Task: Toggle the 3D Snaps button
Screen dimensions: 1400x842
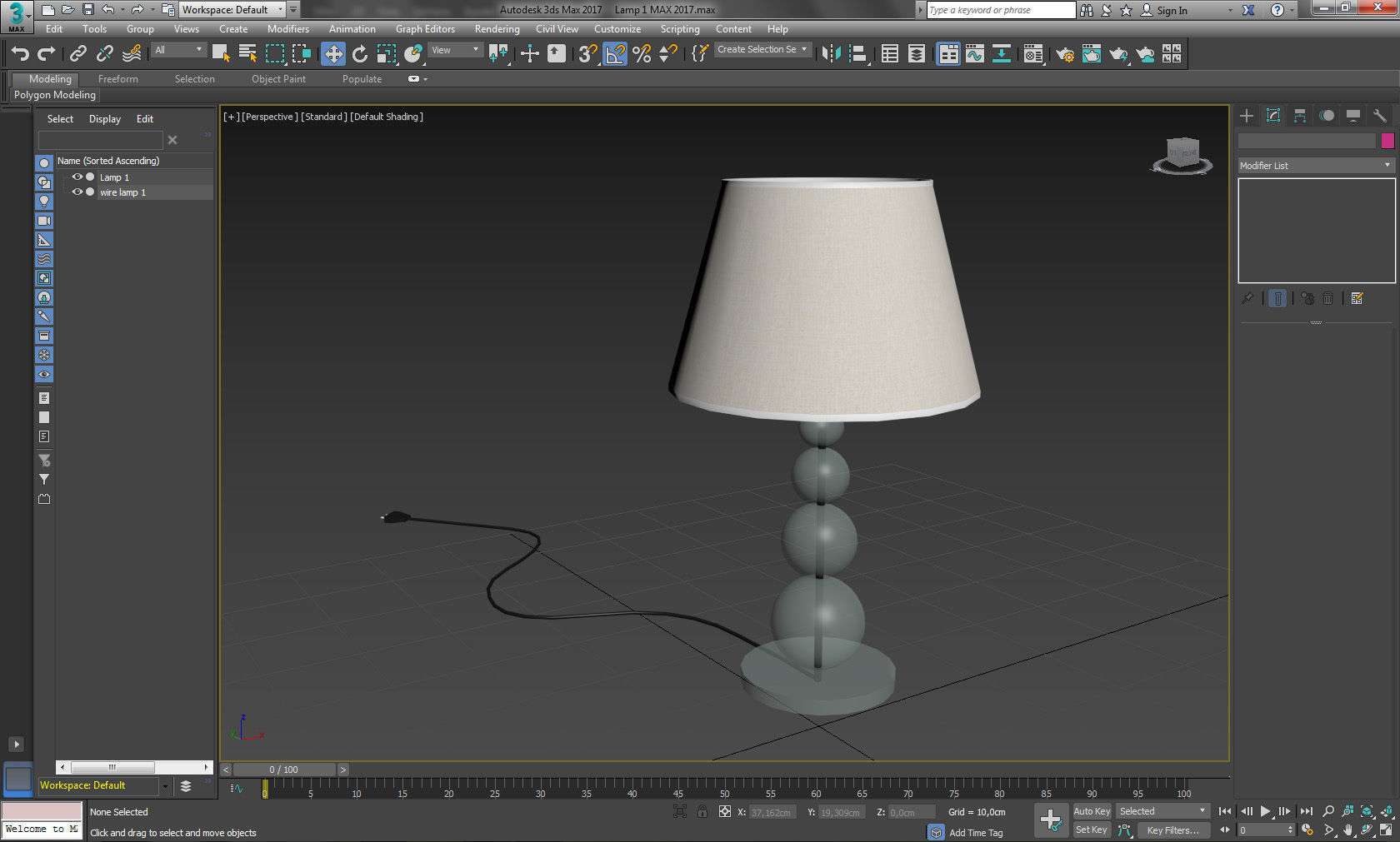Action: (x=588, y=54)
